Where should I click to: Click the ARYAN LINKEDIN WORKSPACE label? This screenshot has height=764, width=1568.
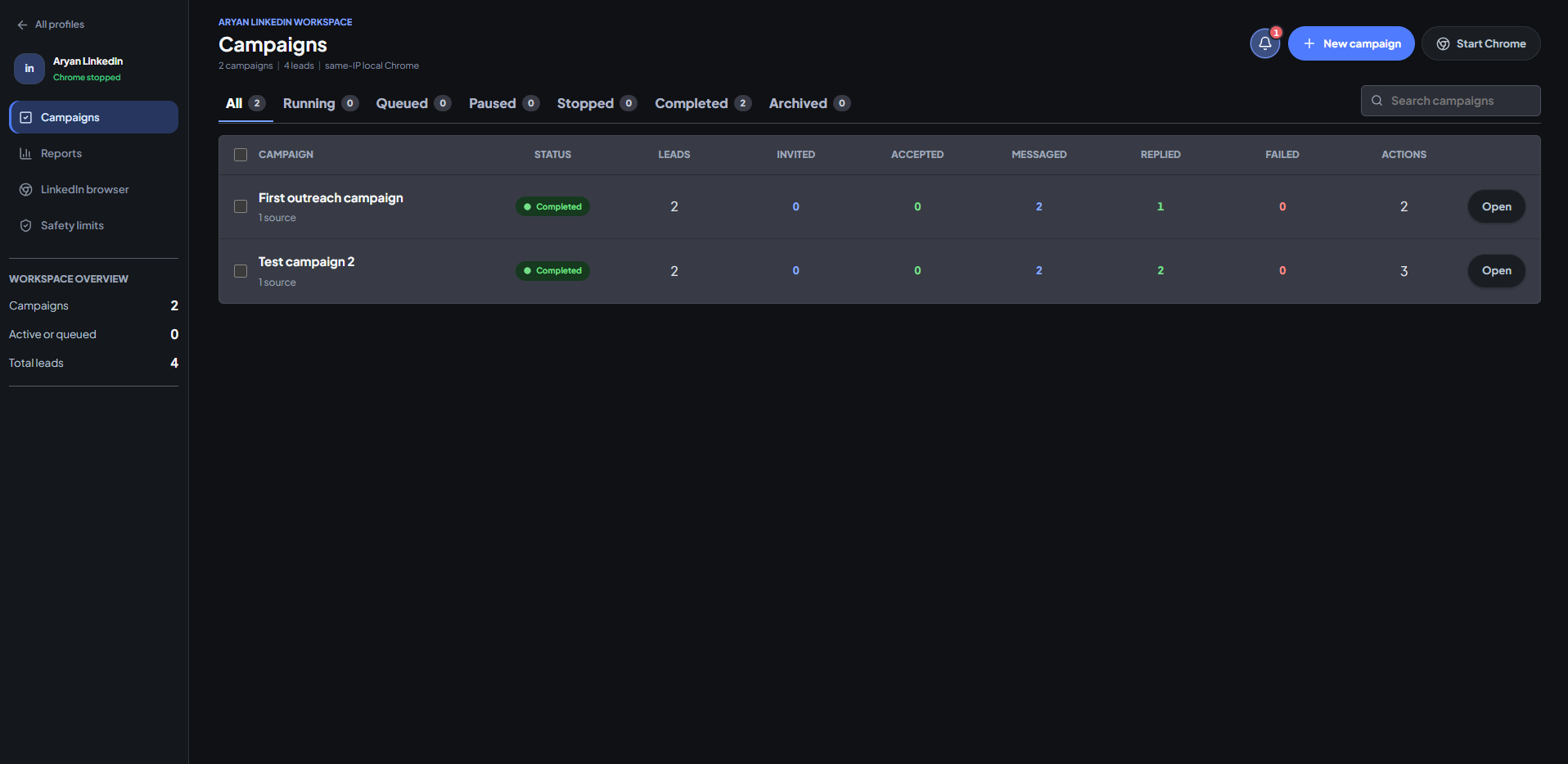(286, 22)
